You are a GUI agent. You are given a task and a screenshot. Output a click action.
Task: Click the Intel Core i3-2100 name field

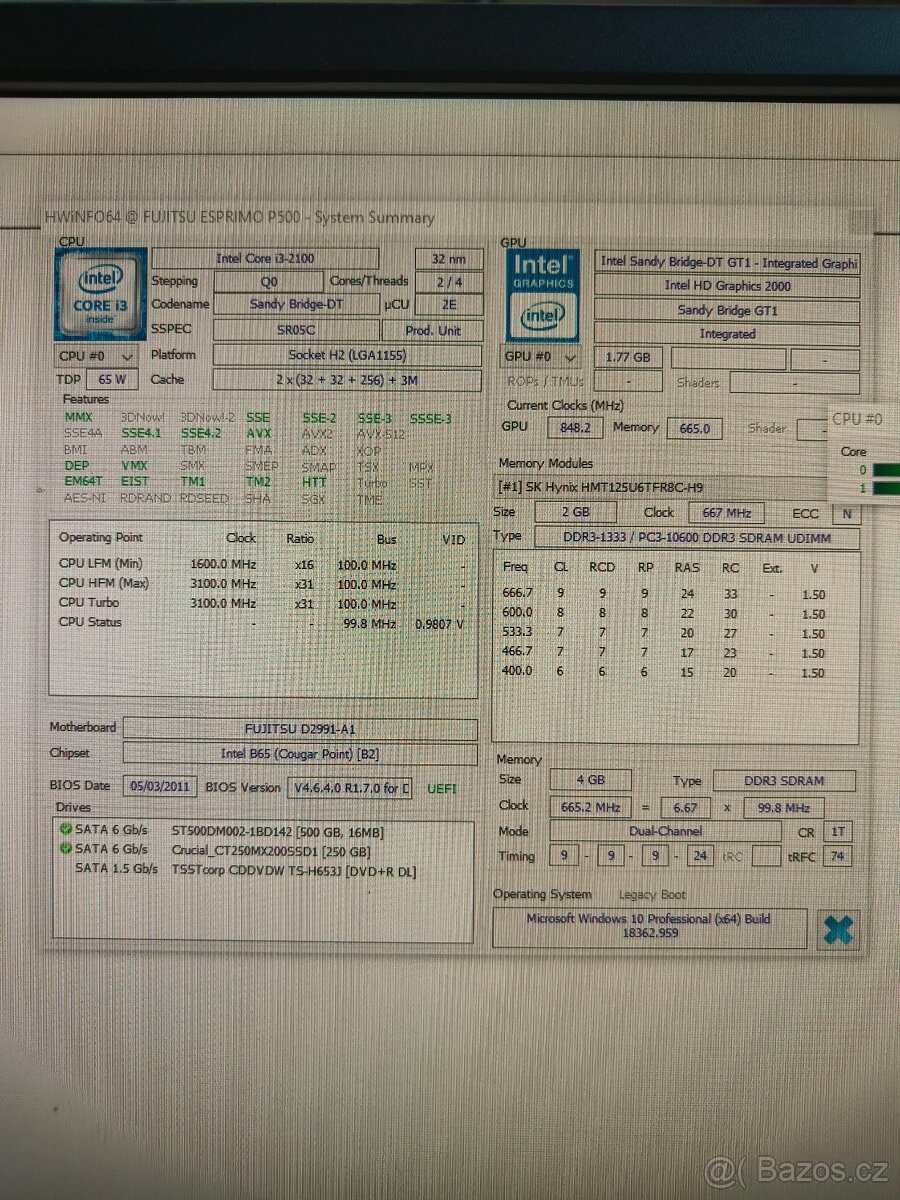click(x=265, y=259)
